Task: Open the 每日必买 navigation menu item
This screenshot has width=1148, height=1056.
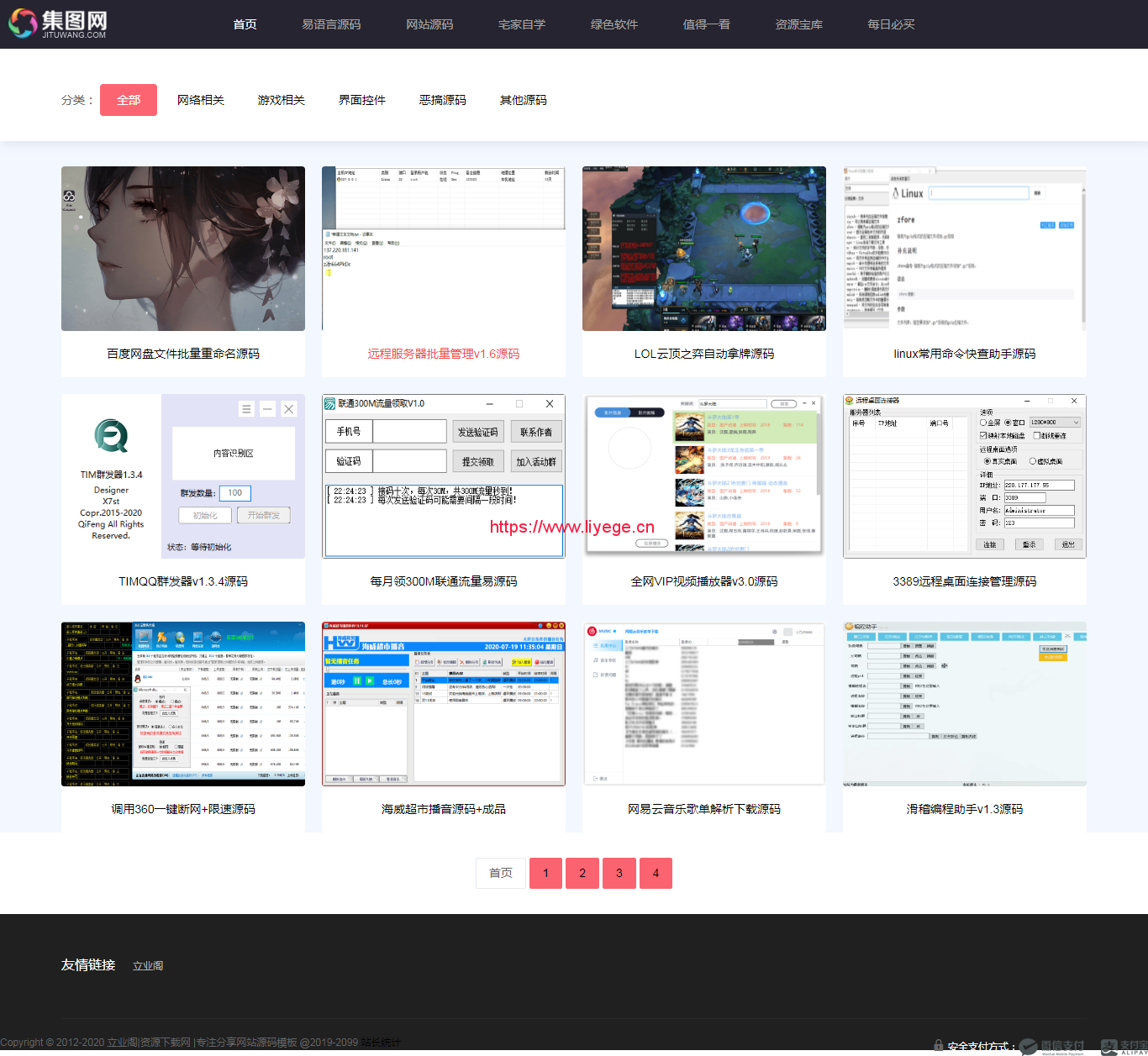Action: tap(891, 24)
